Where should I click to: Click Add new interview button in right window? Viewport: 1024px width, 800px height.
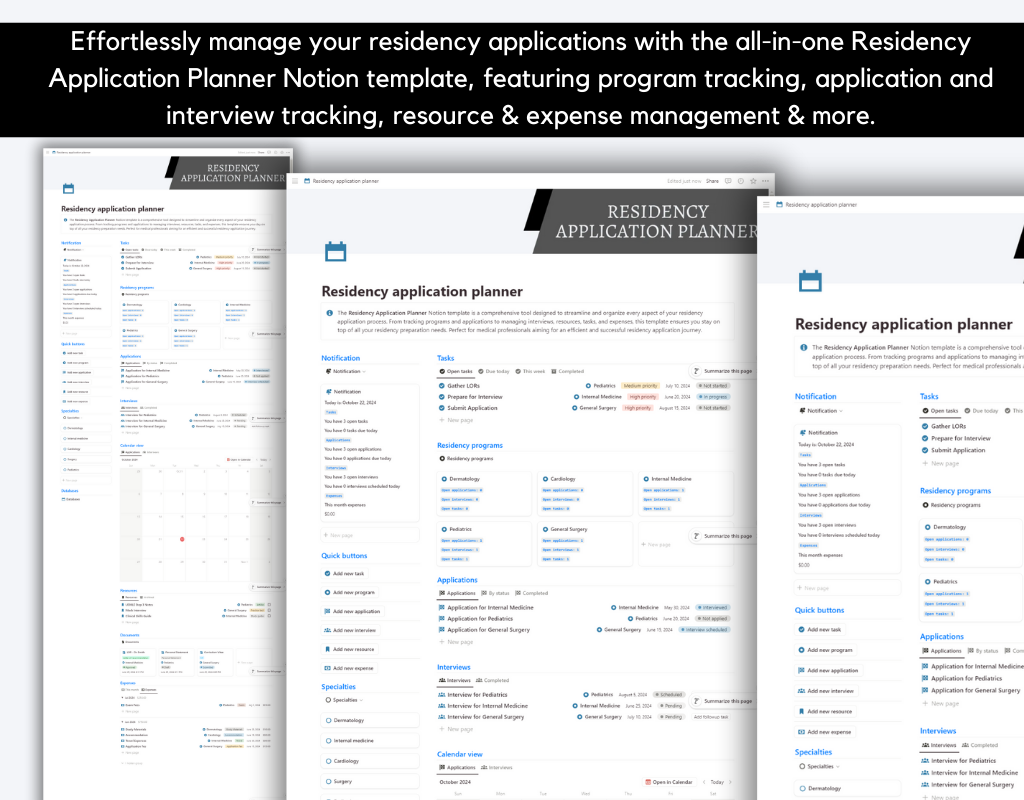[x=826, y=690]
